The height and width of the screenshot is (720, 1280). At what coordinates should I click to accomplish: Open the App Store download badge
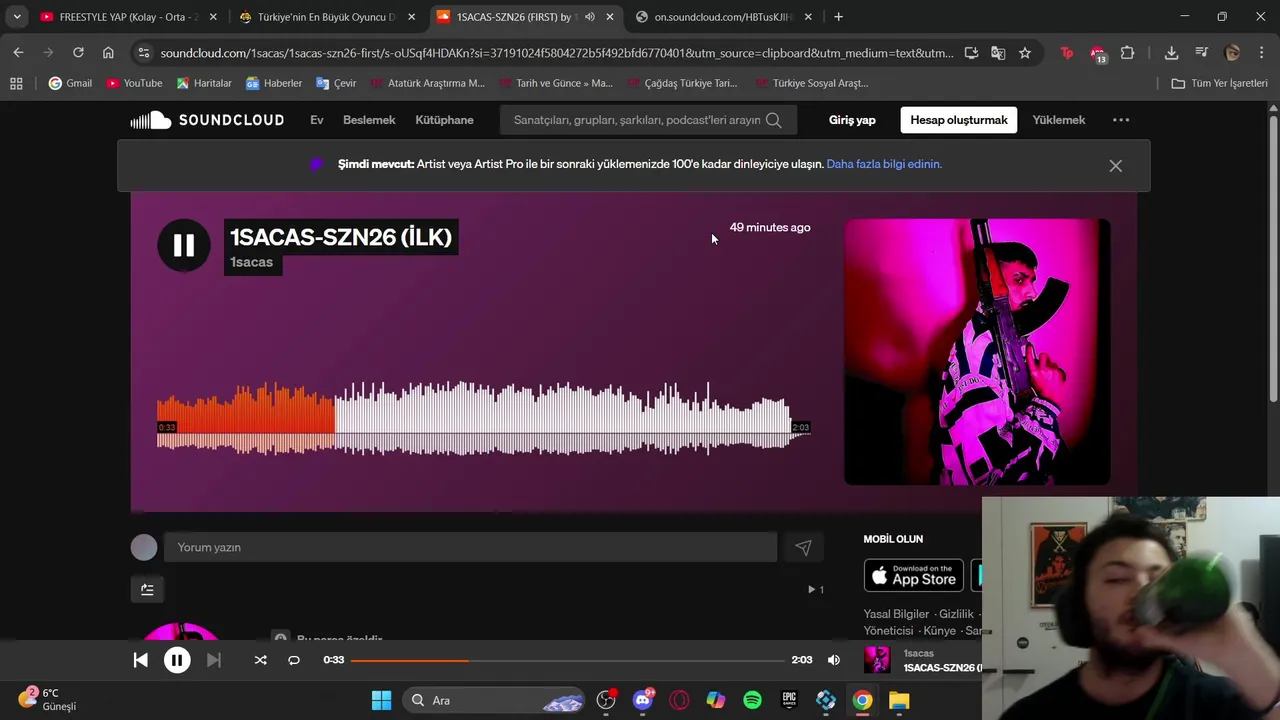913,576
